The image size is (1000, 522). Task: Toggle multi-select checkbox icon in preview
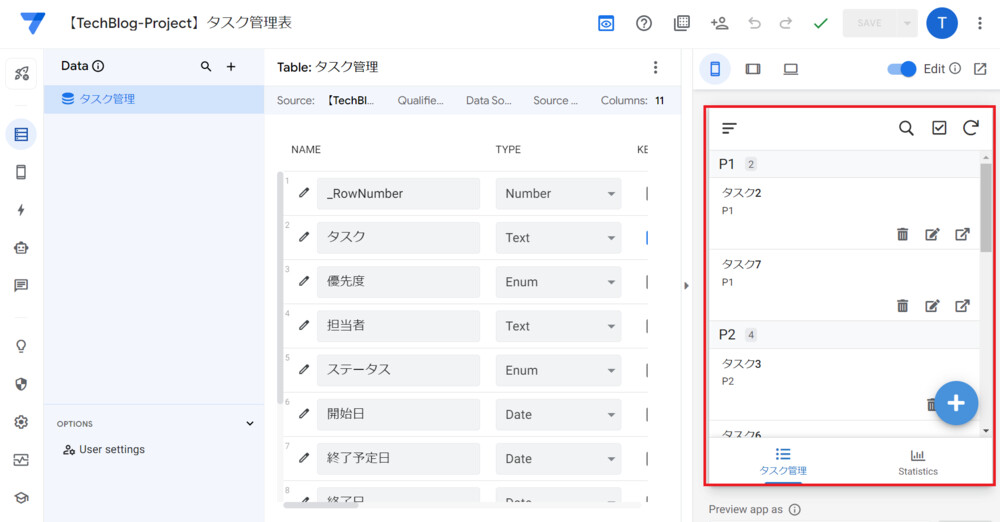point(939,128)
